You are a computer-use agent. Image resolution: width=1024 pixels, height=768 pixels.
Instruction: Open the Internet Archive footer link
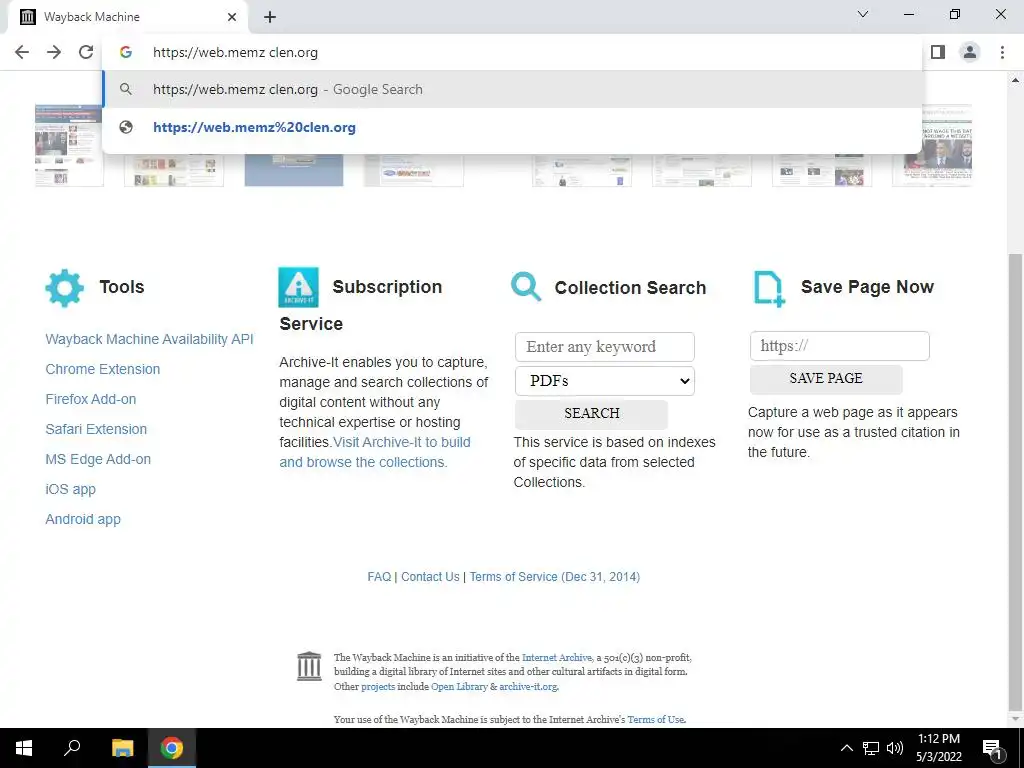coord(556,658)
